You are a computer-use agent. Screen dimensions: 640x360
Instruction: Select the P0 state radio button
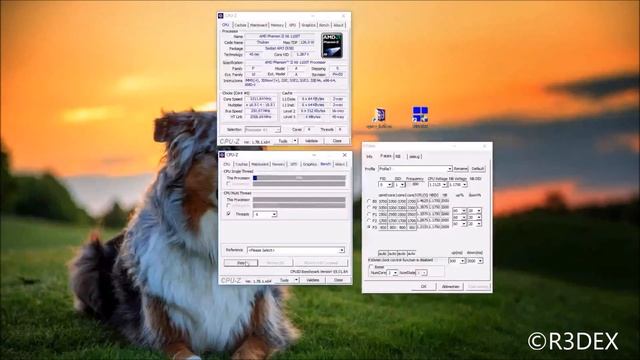369,208
